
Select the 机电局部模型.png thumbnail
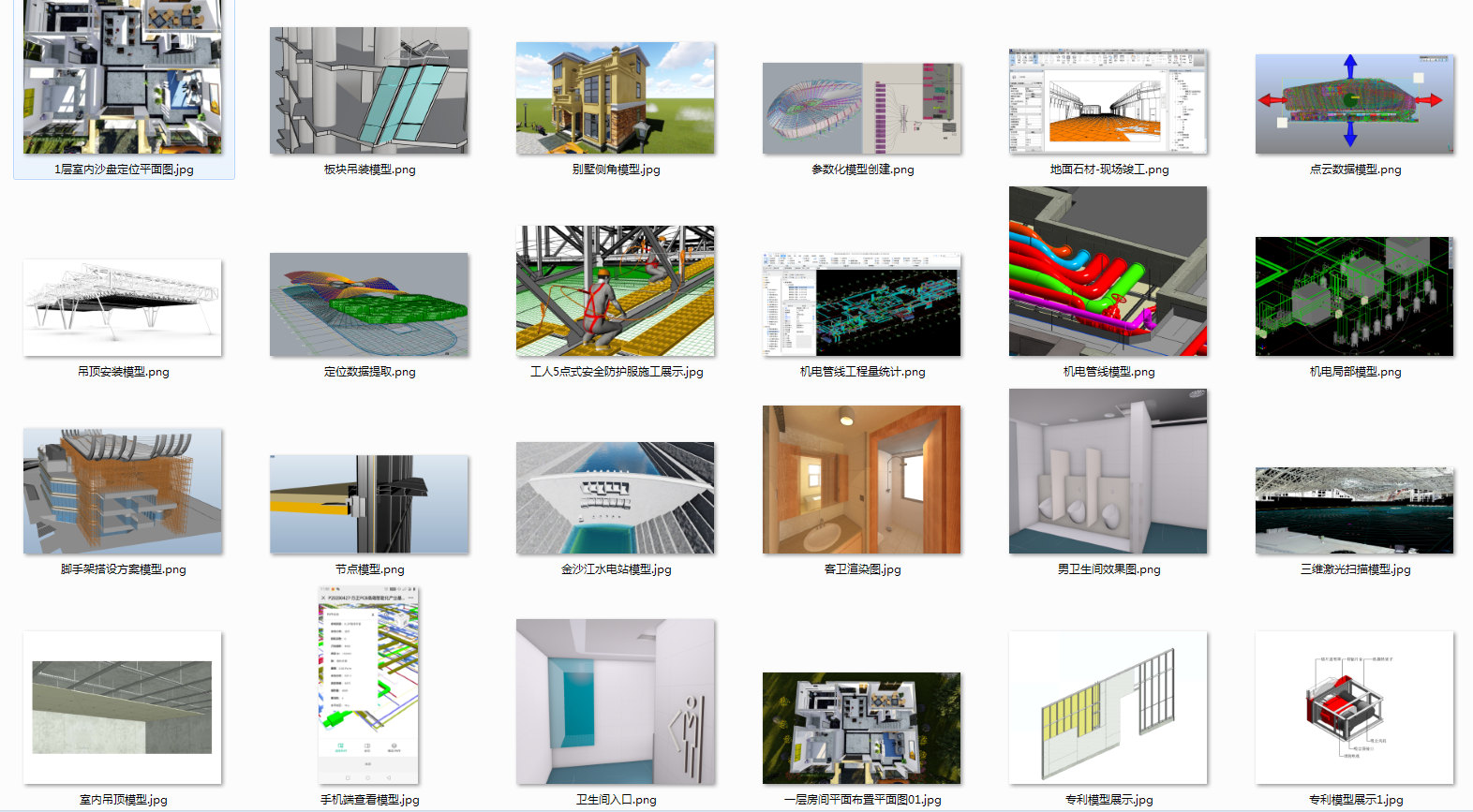click(1354, 296)
